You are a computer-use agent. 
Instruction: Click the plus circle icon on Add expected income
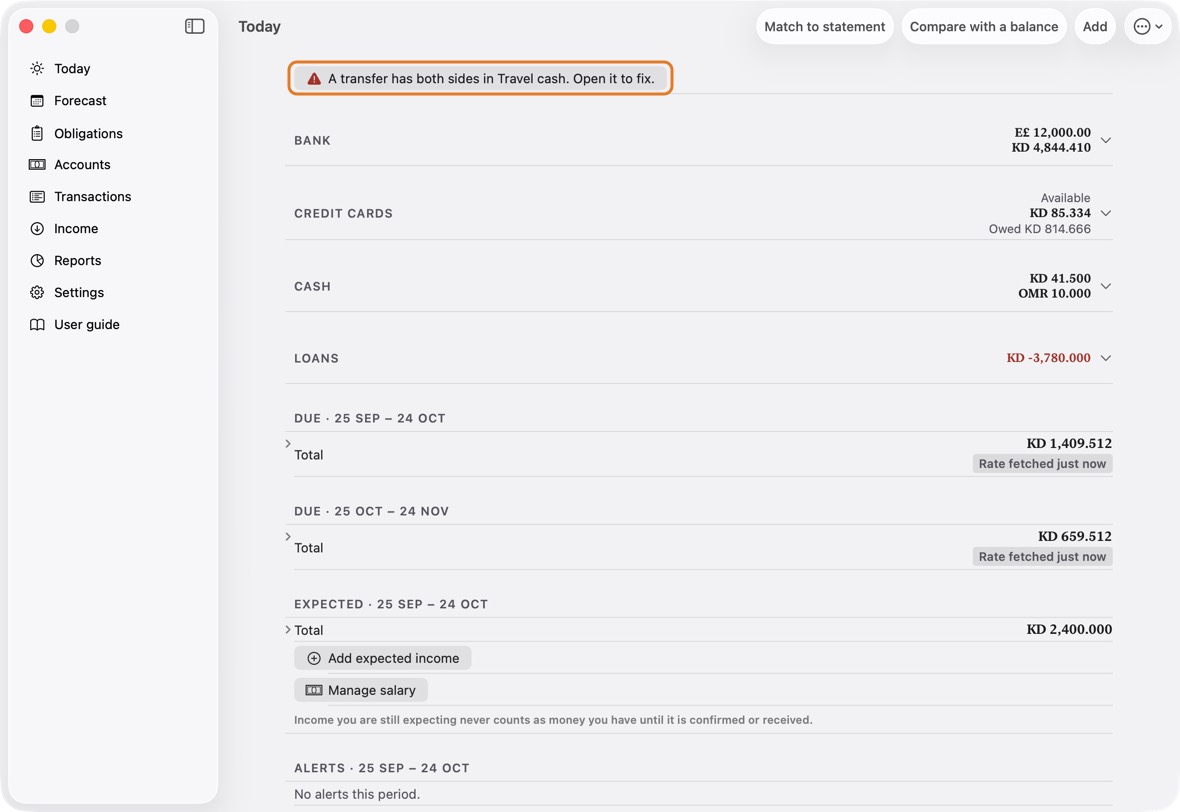pyautogui.click(x=314, y=658)
